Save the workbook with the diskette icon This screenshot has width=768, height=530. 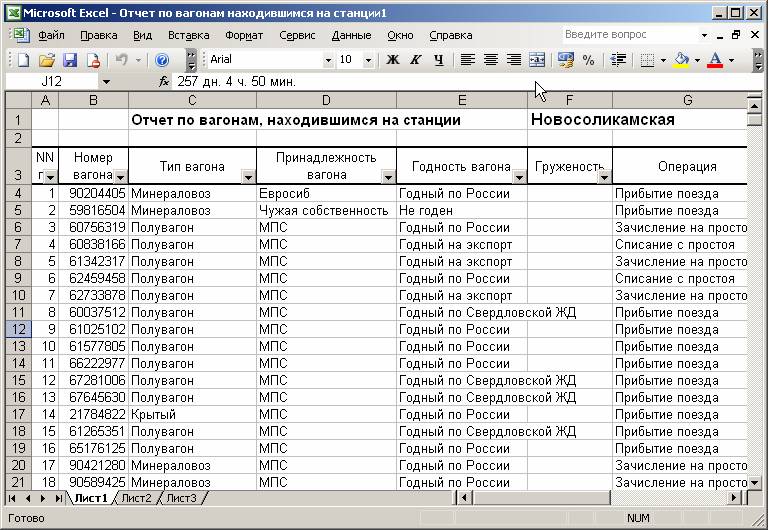[70, 60]
